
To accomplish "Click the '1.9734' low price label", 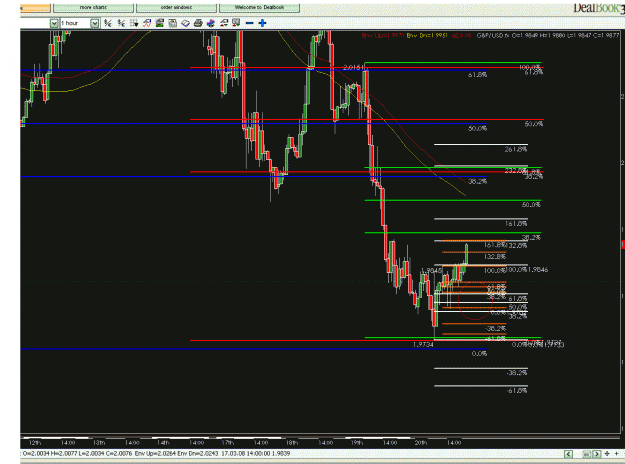I will point(423,344).
